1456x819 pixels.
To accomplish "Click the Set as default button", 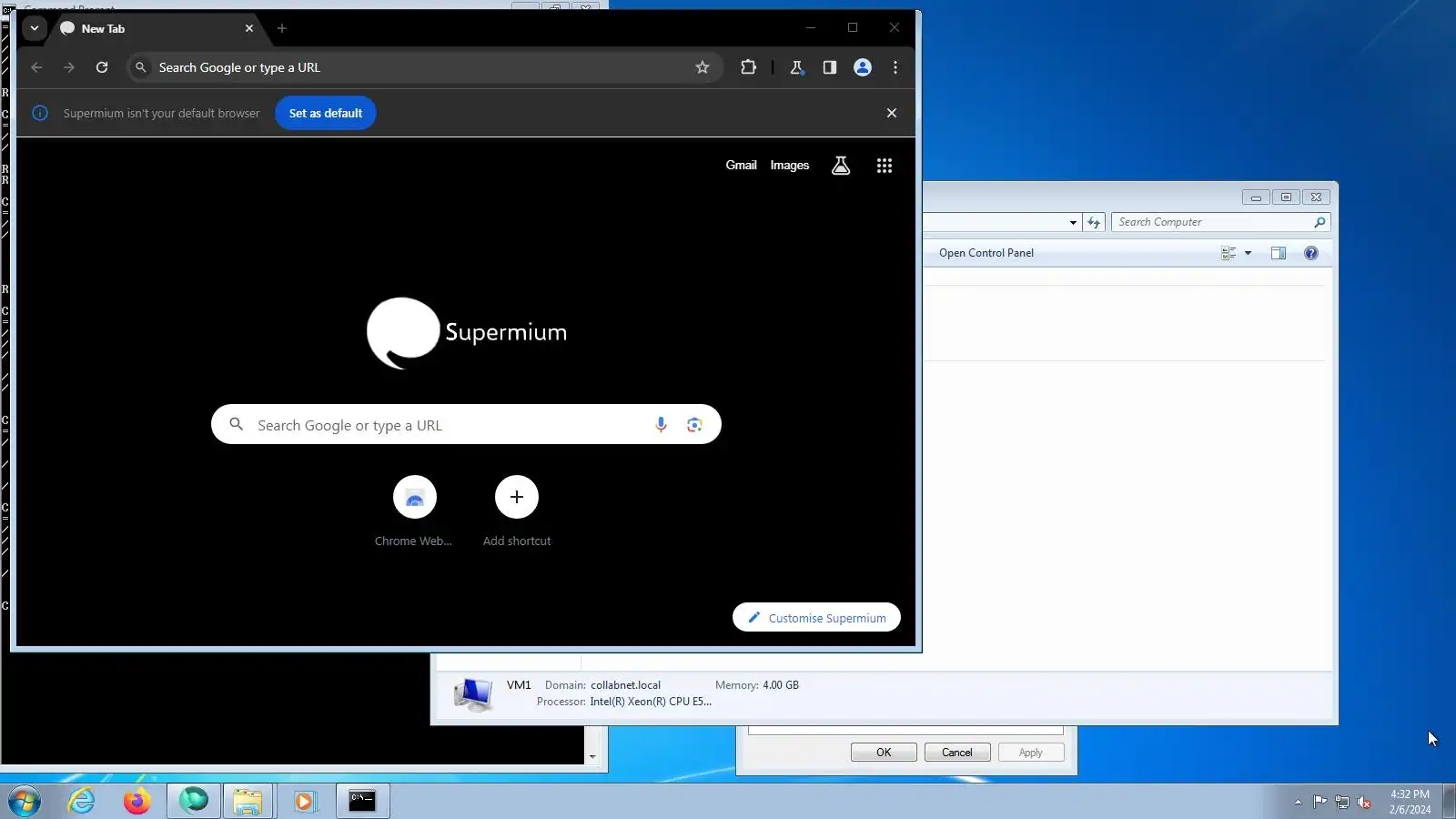I will 326,113.
